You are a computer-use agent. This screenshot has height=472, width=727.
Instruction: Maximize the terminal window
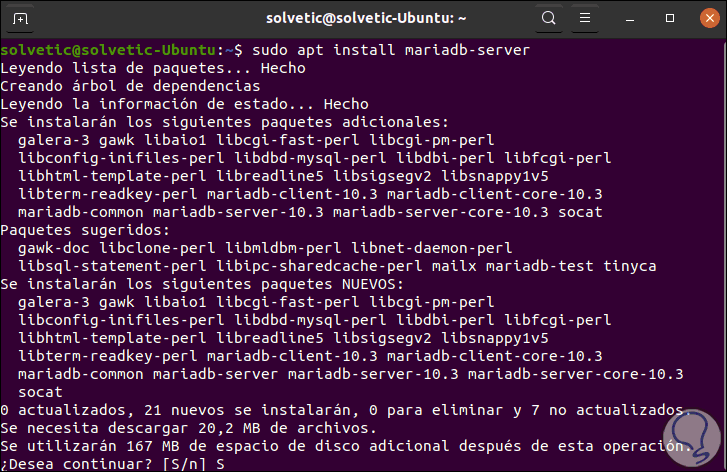pyautogui.click(x=670, y=19)
